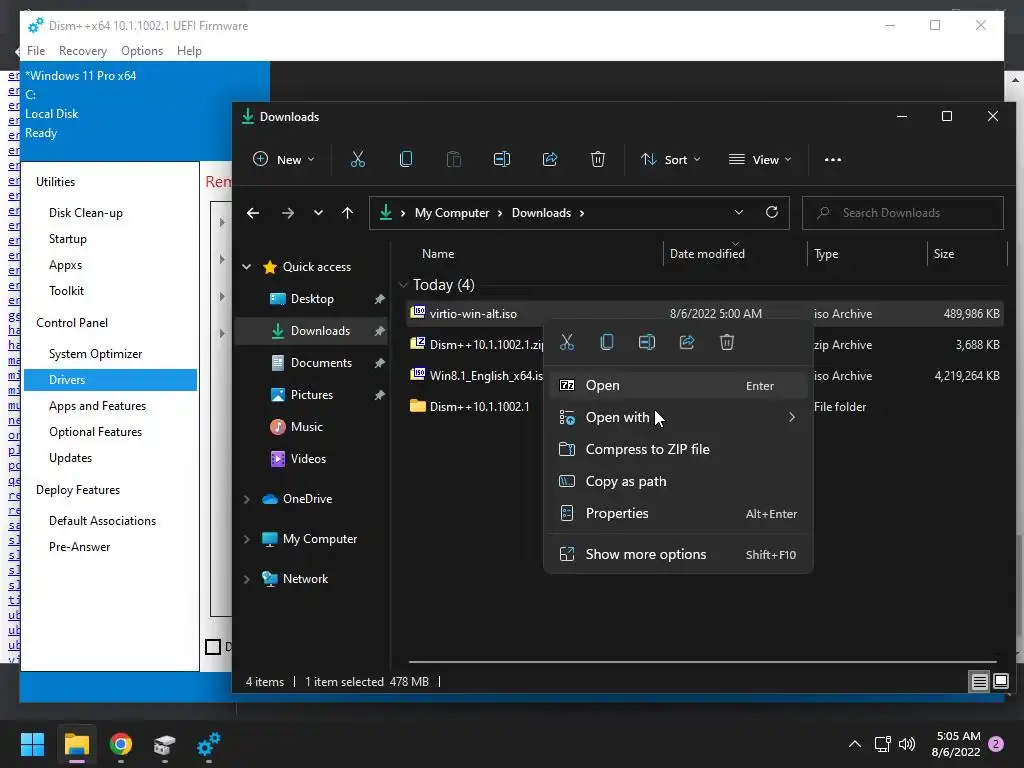Viewport: 1024px width, 768px height.
Task: Open notification center badge
Action: 996,744
